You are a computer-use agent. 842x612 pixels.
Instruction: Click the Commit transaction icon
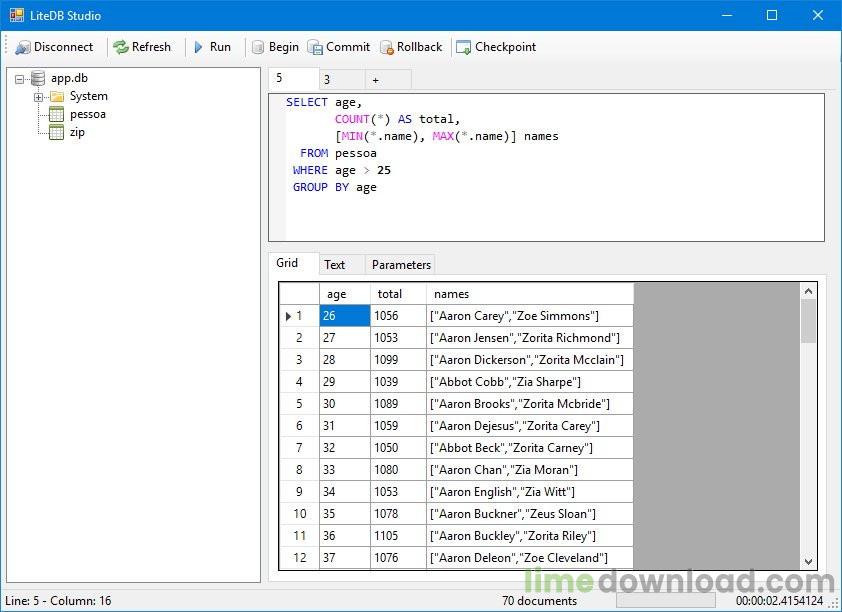point(315,47)
